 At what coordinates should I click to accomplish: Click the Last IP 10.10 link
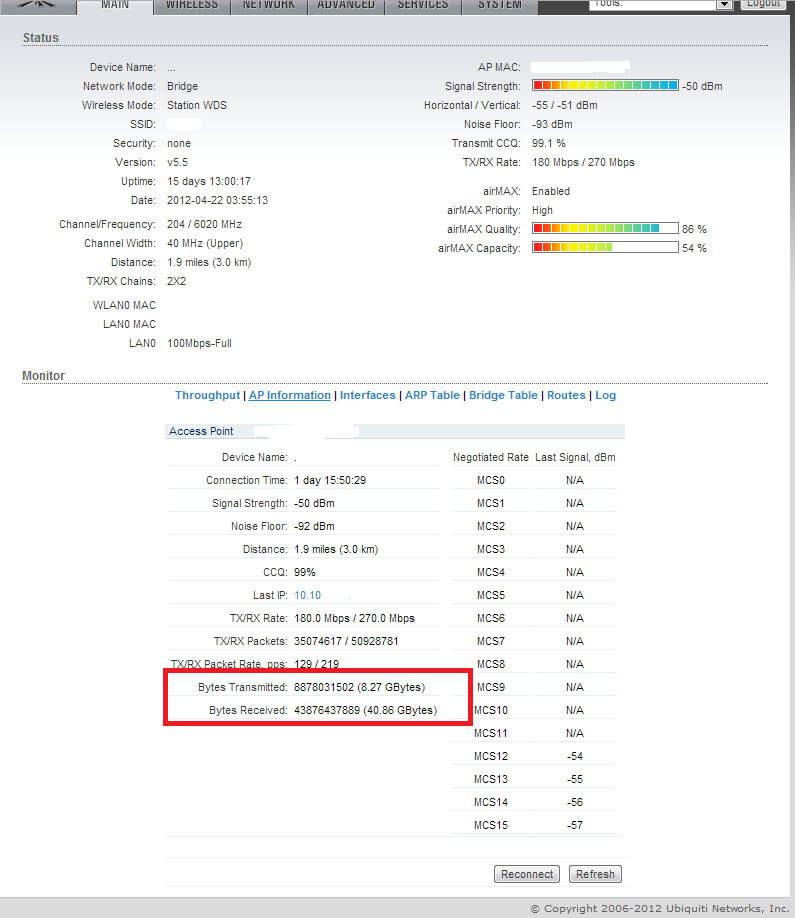click(307, 595)
